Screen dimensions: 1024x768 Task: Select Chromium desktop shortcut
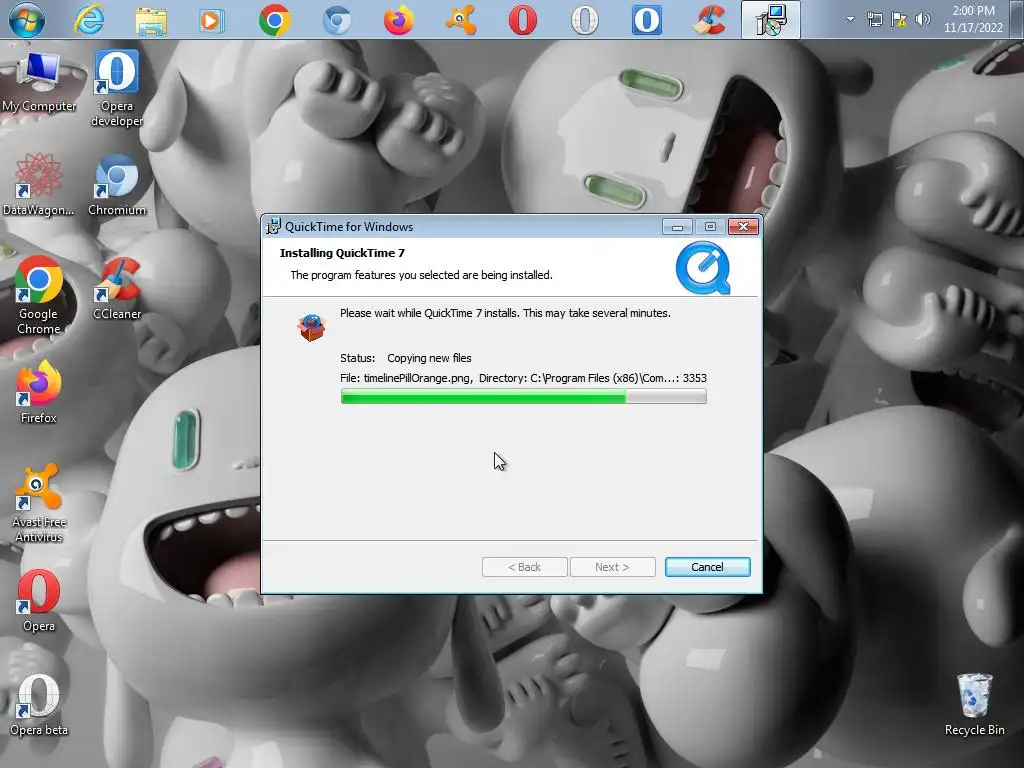coord(117,185)
